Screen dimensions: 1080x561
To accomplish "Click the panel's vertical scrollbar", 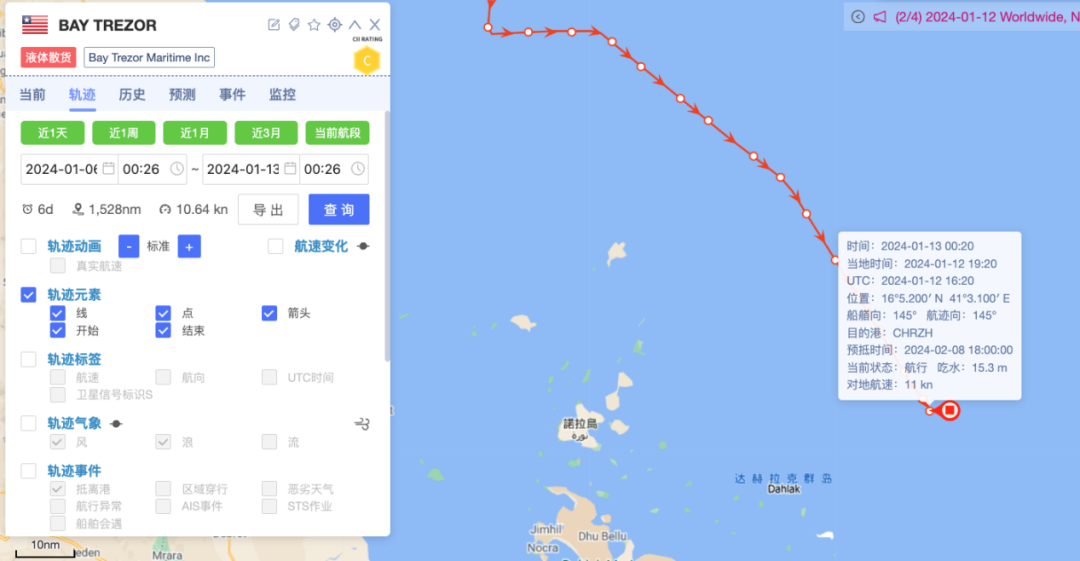I will [387, 236].
